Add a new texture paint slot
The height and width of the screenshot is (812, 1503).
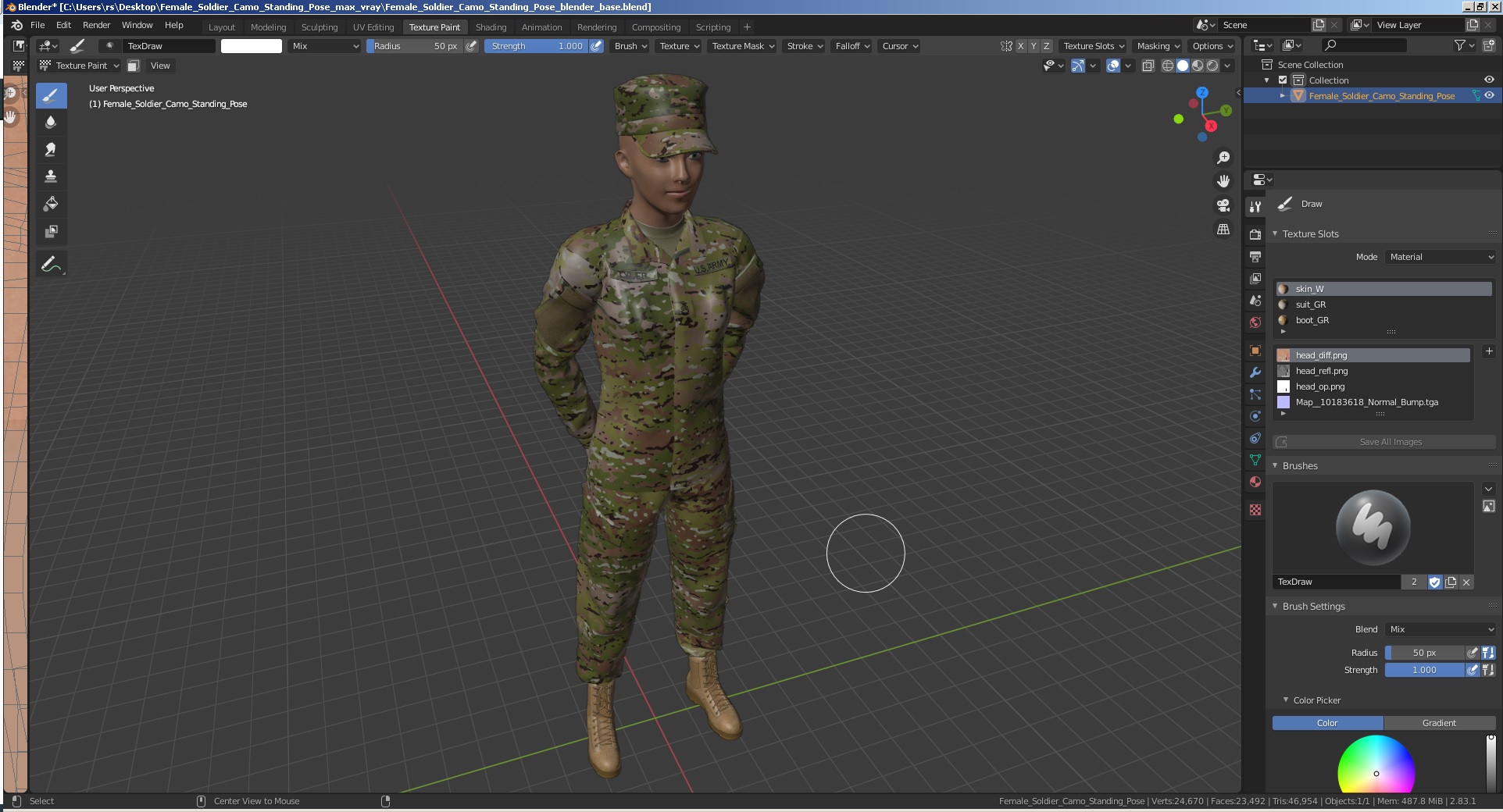(x=1488, y=352)
